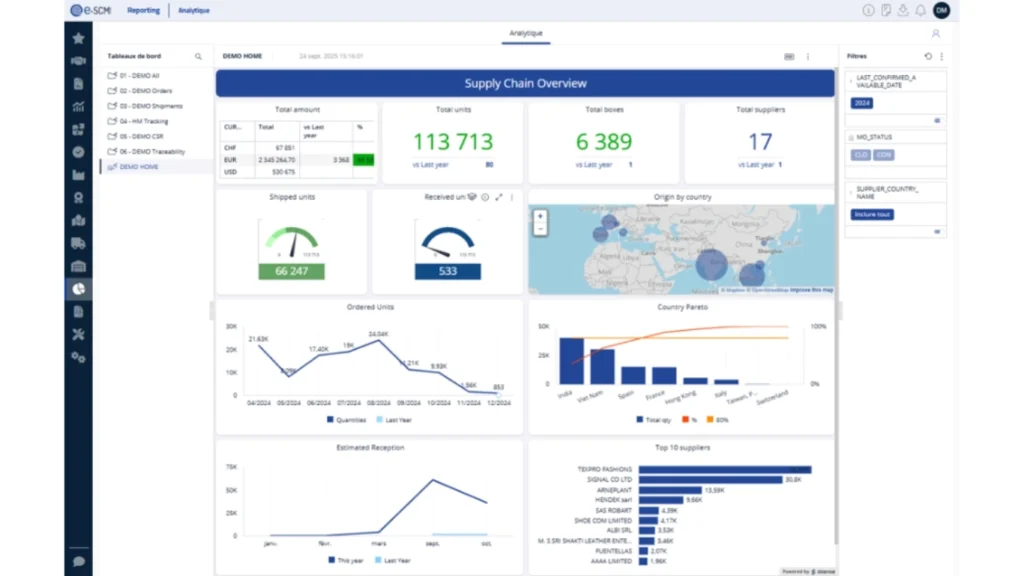Open the DEMO HOME dashboard three-dot menu
1024x576 pixels.
808,57
